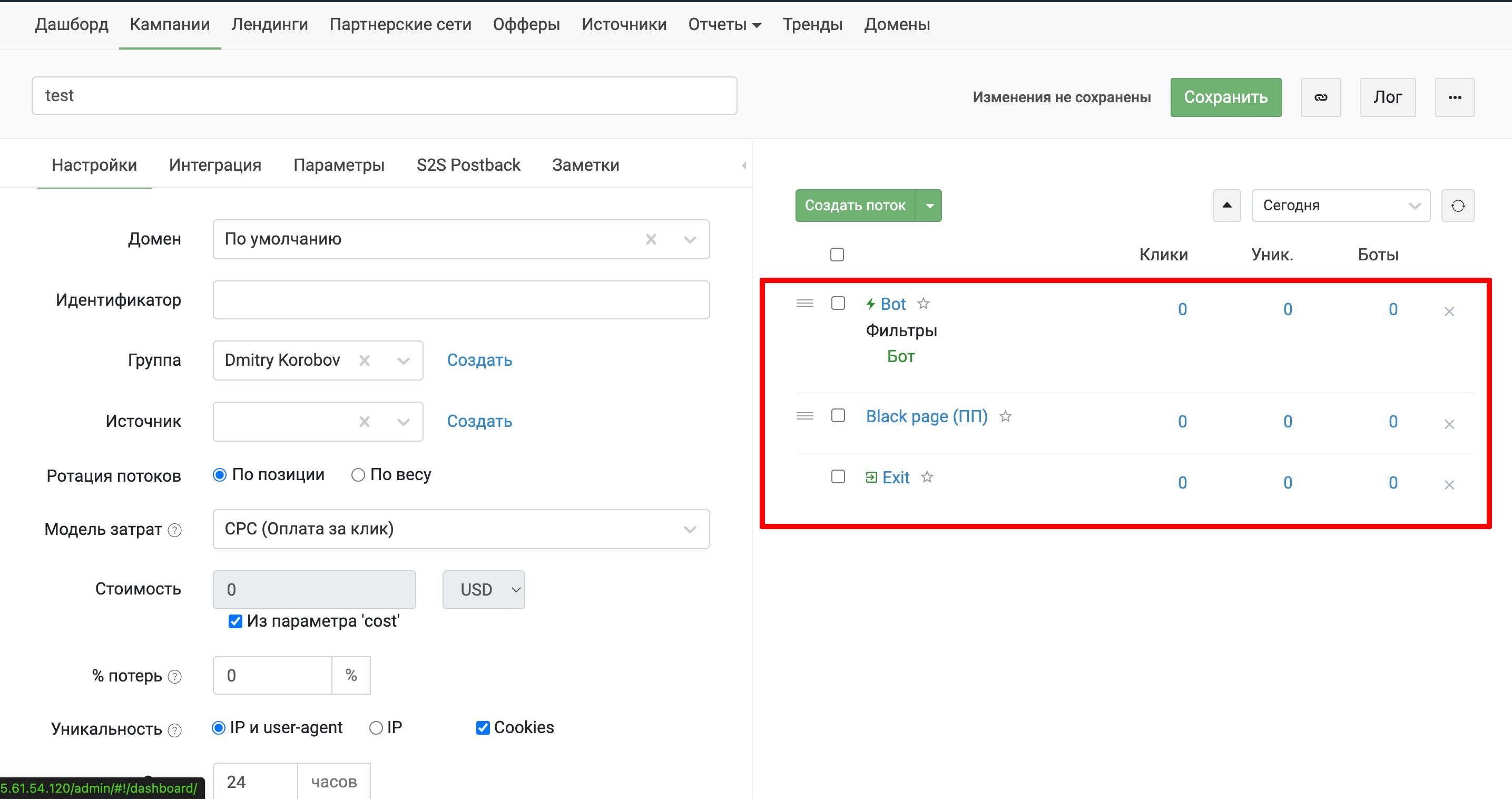Open Лендинги navigation item
Screen dimensions: 1512x799
(269, 25)
